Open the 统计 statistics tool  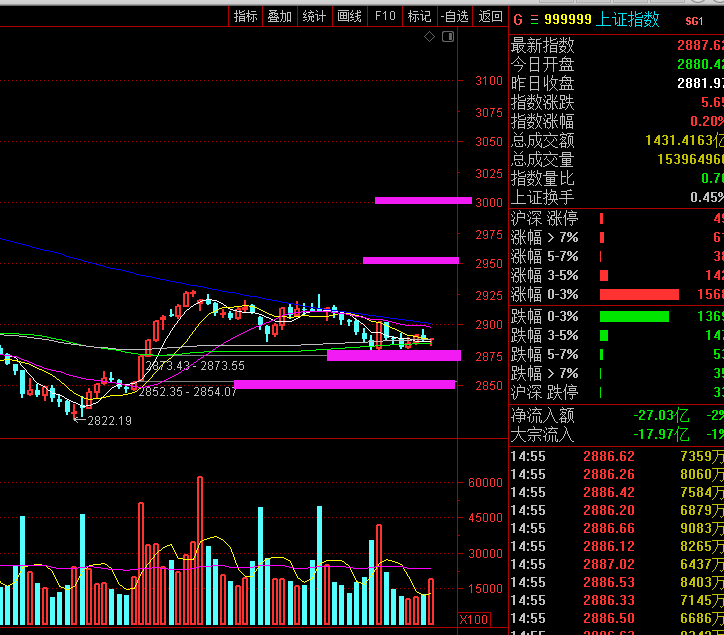click(x=314, y=16)
